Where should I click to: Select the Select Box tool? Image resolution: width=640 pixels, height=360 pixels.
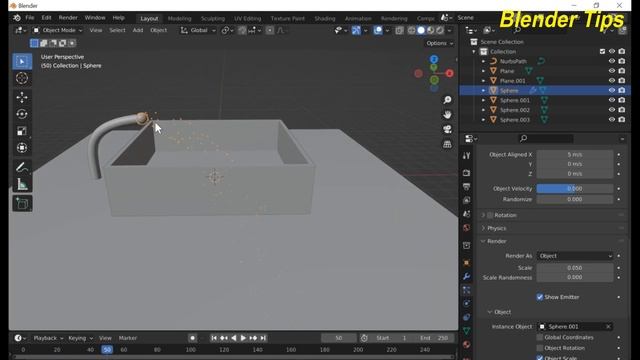tap(22, 62)
